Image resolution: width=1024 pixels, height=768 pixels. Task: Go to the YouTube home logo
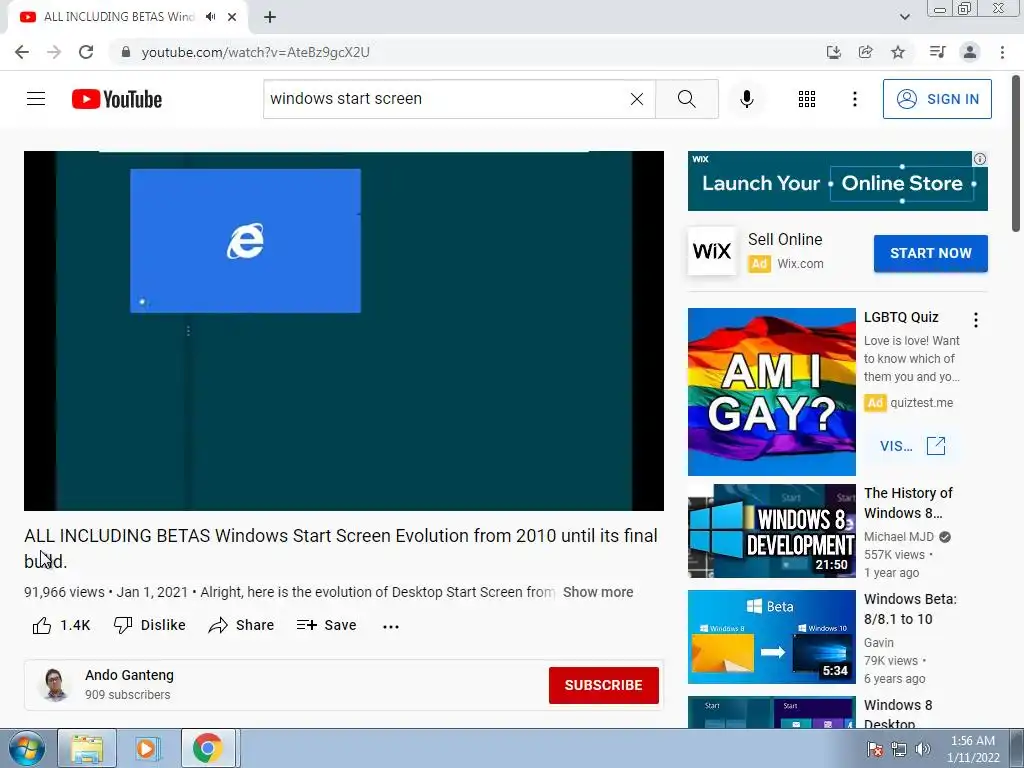pos(117,99)
